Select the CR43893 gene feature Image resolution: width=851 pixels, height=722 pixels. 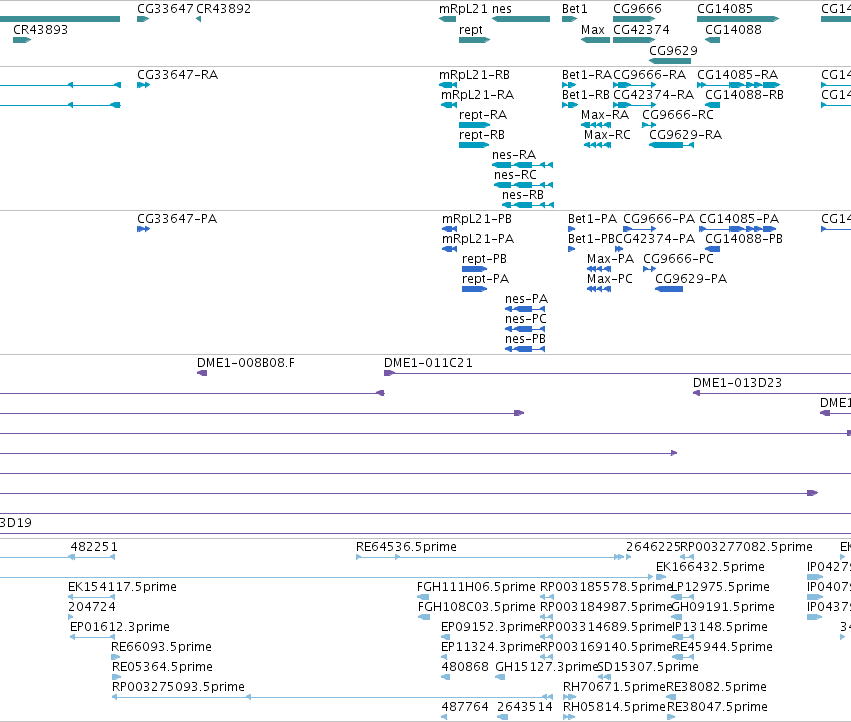pos(22,40)
